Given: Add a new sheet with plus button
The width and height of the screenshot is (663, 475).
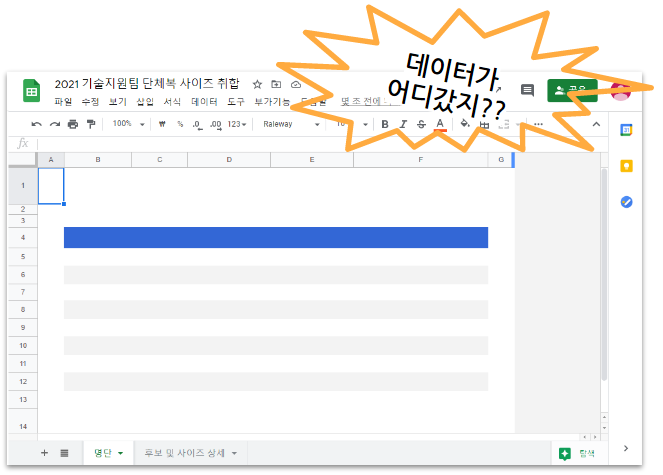Looking at the screenshot, I should pos(44,453).
